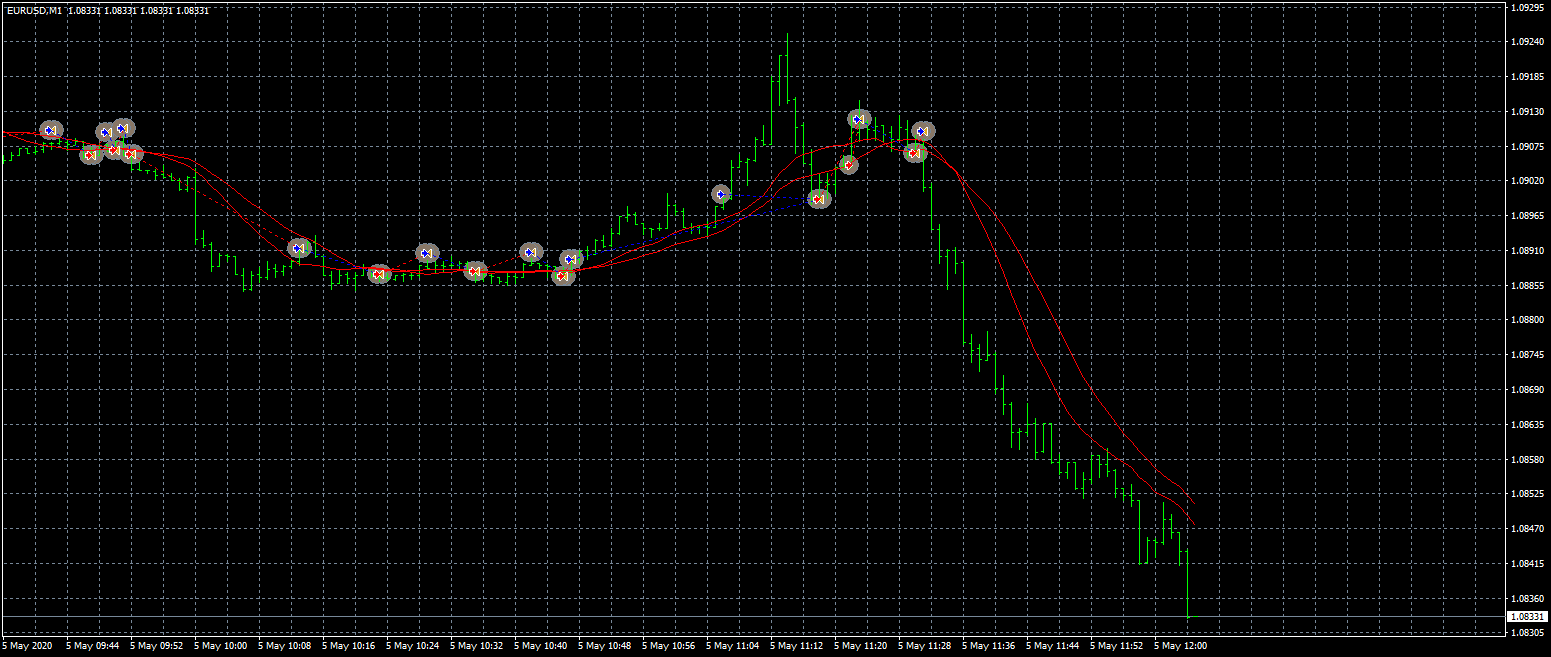1551x657 pixels.
Task: Click the current price label 1.08331 on the axis
Action: pos(1528,617)
